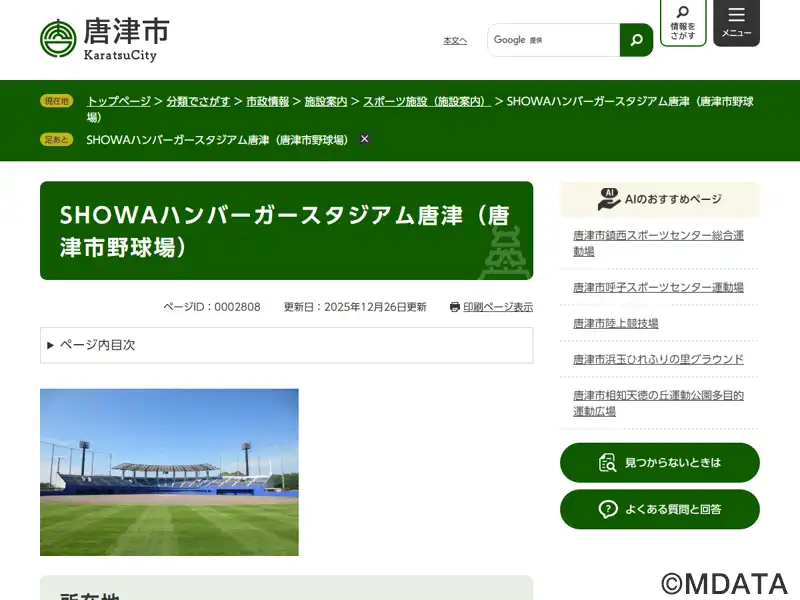
Task: Expand the ページ内目次 section
Action: [287, 345]
